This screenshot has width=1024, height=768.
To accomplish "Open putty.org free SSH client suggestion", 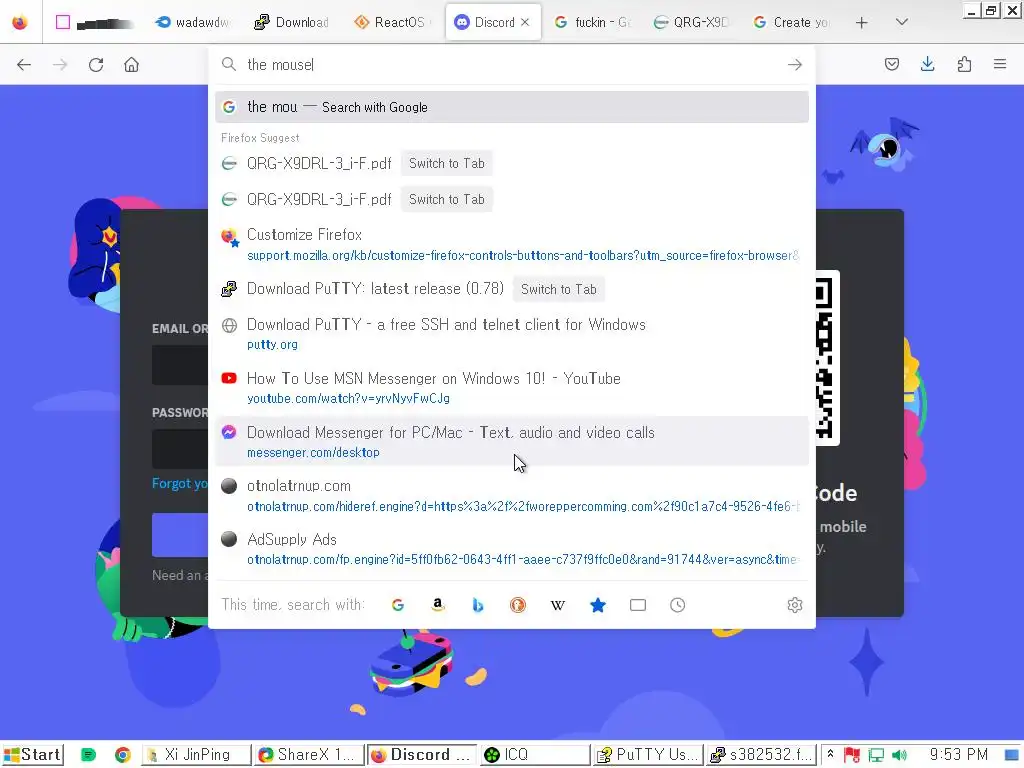I will point(512,334).
